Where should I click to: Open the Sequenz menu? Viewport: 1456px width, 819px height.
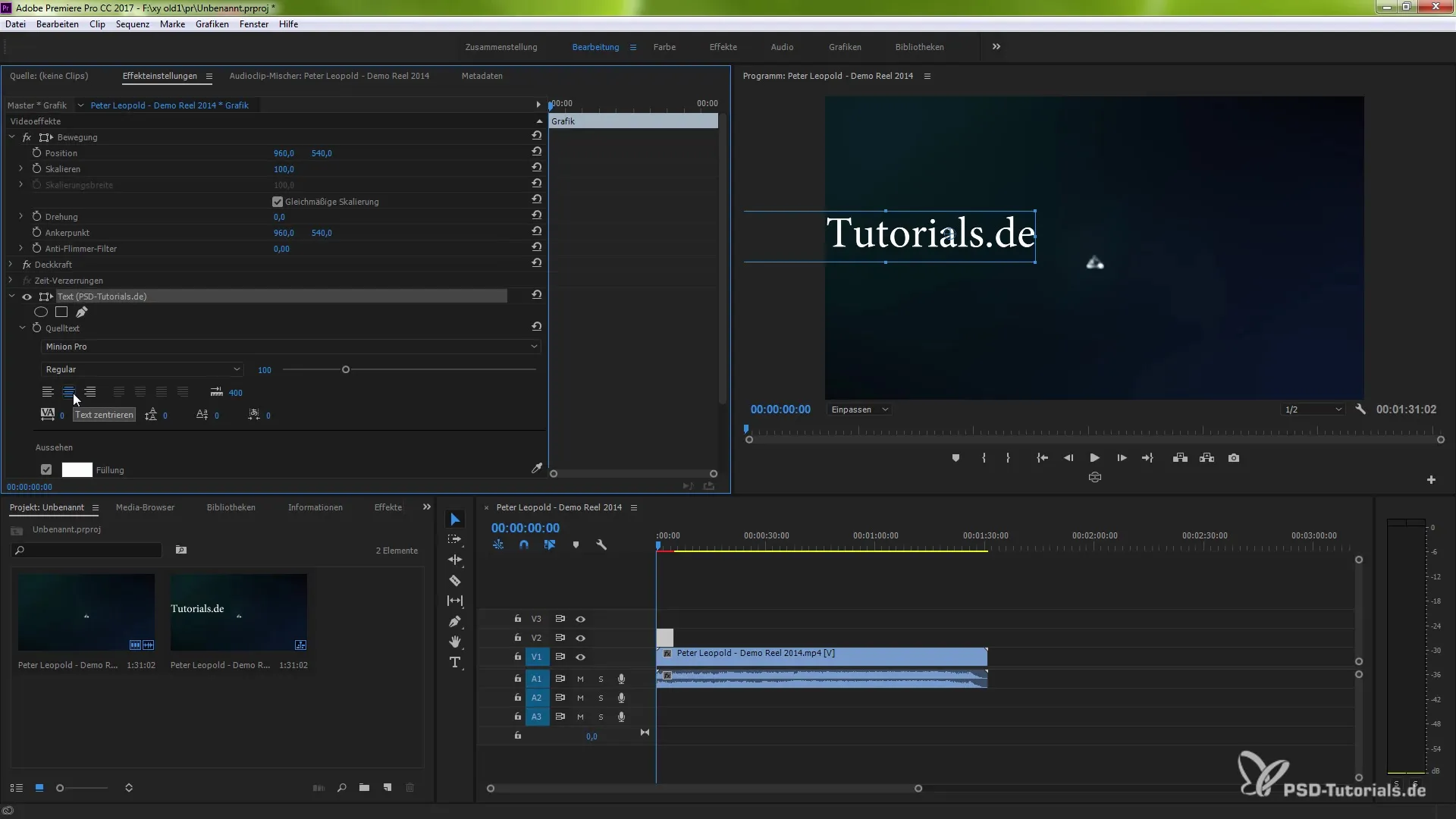133,24
